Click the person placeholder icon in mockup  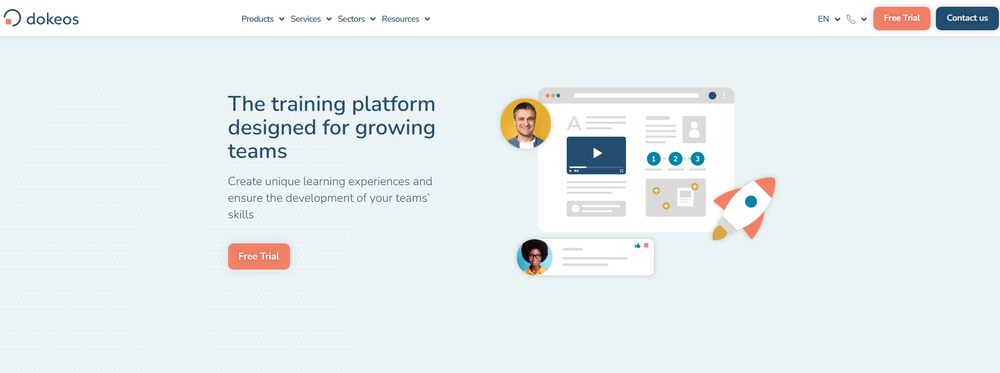(x=694, y=129)
